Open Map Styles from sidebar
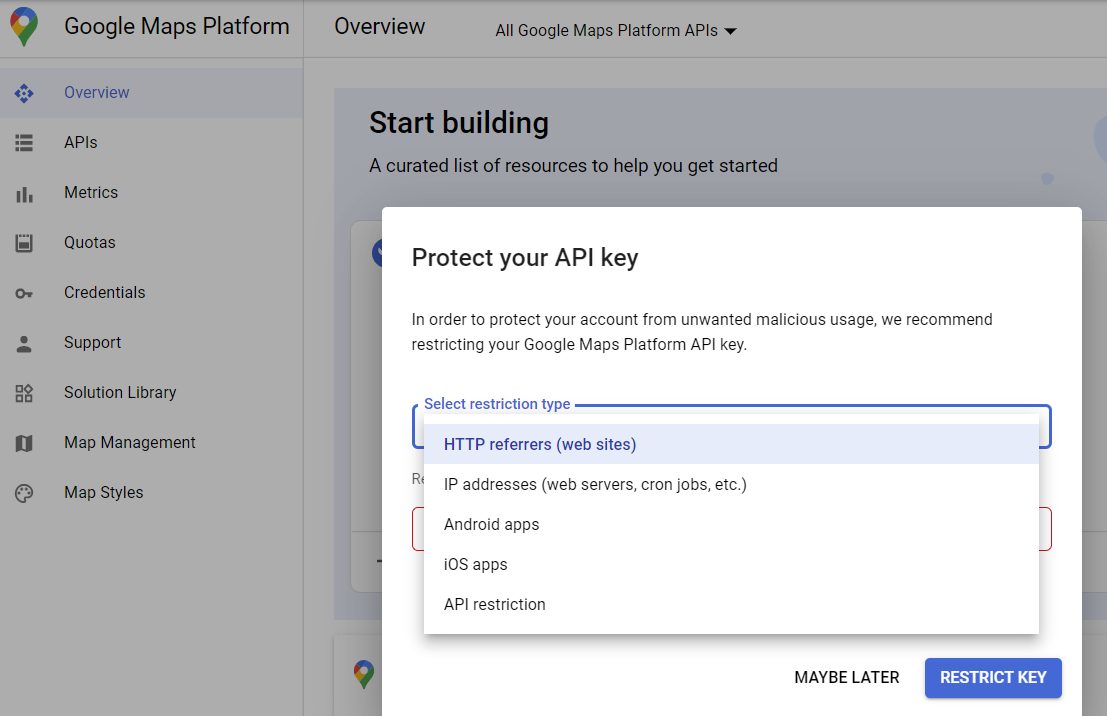This screenshot has height=716, width=1107. (152, 494)
